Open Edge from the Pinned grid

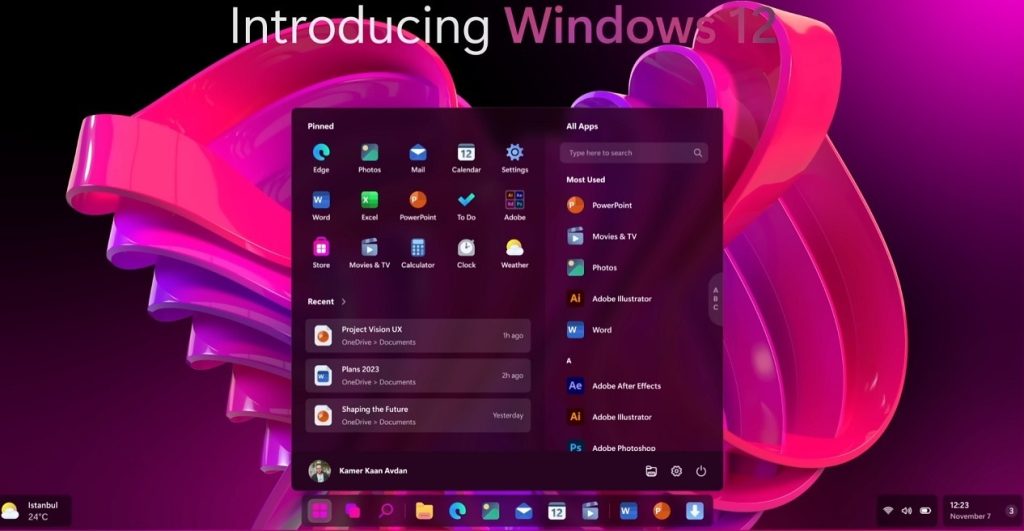point(321,158)
